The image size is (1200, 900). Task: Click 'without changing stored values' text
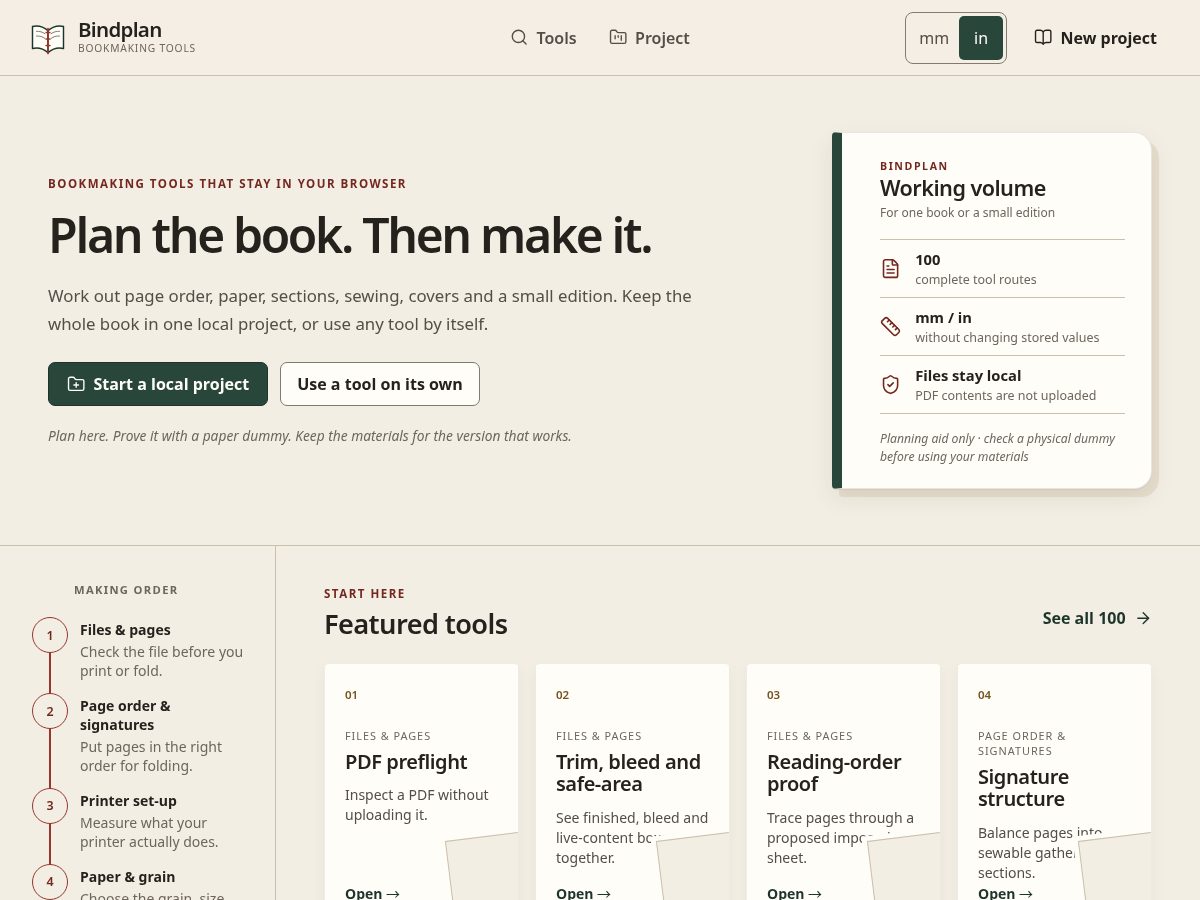point(1007,337)
